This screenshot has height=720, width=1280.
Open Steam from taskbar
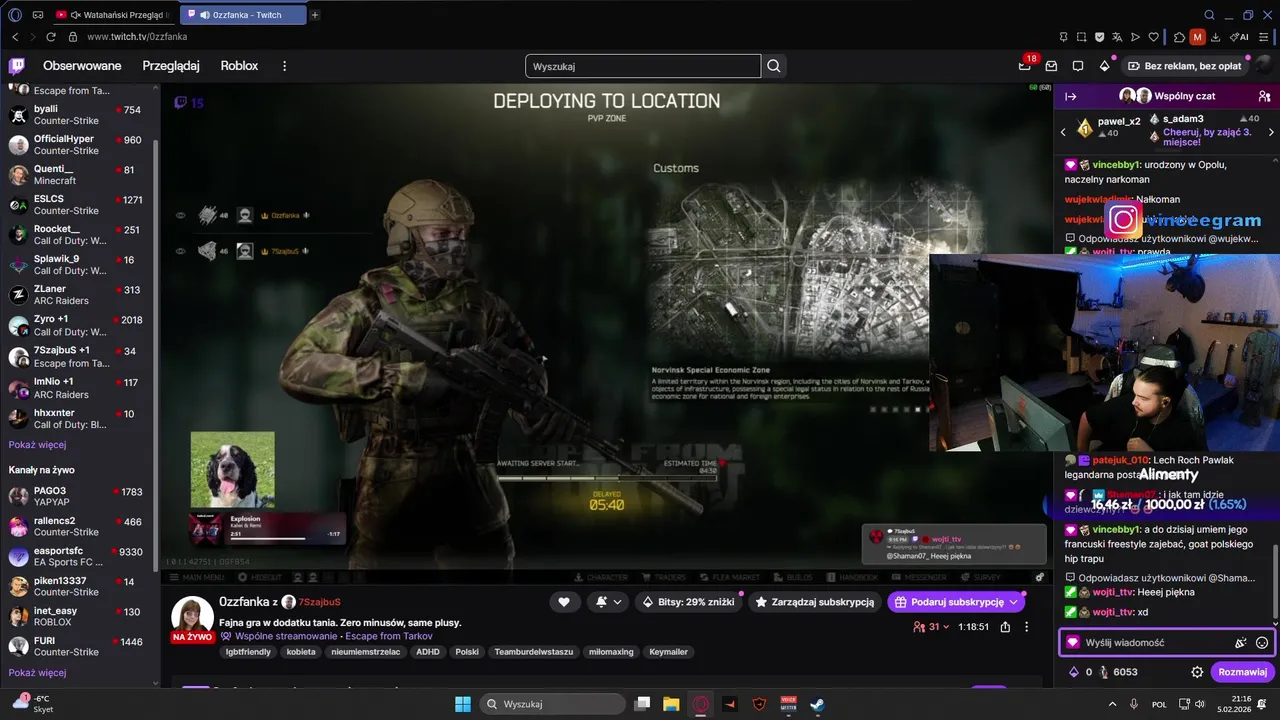click(817, 704)
